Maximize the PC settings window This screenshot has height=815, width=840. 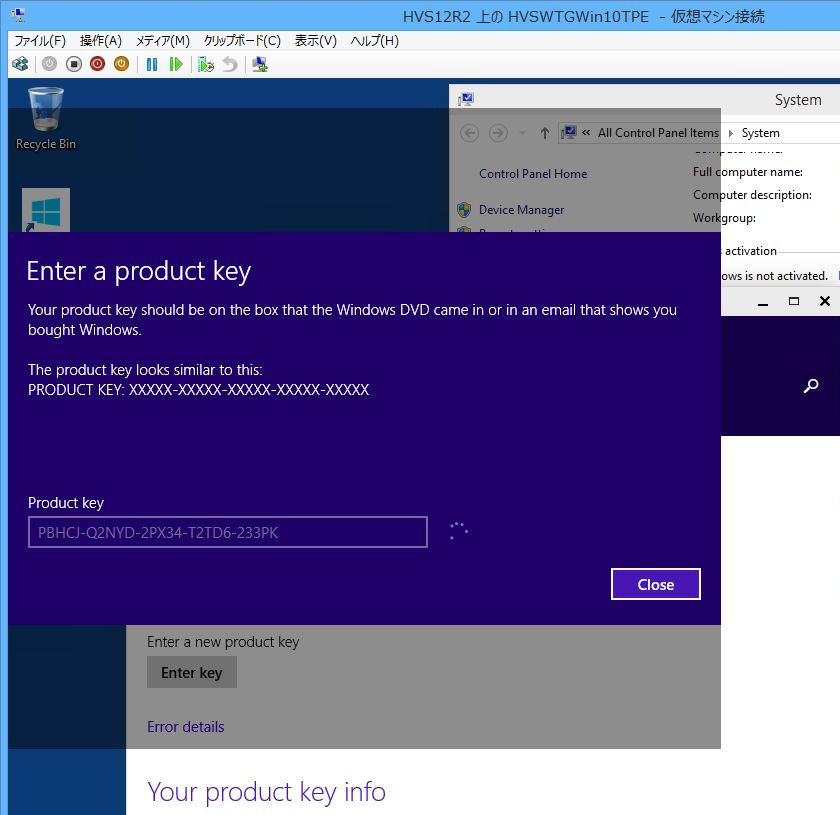(794, 301)
